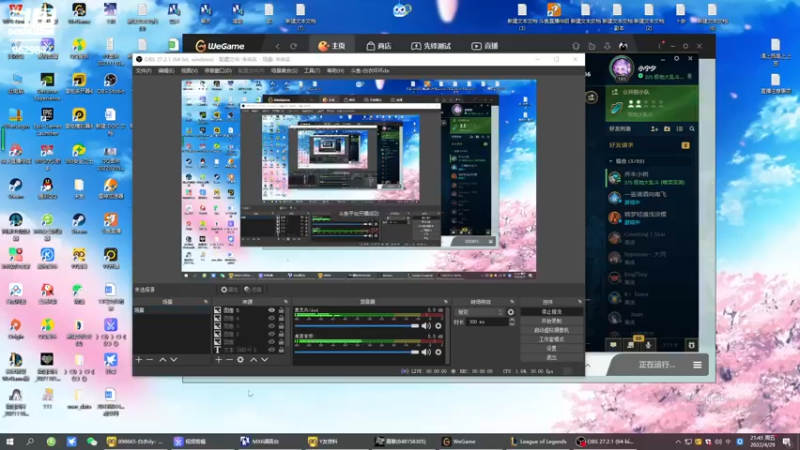Open list view icon in friends panel
800x450 pixels.
coord(679,129)
